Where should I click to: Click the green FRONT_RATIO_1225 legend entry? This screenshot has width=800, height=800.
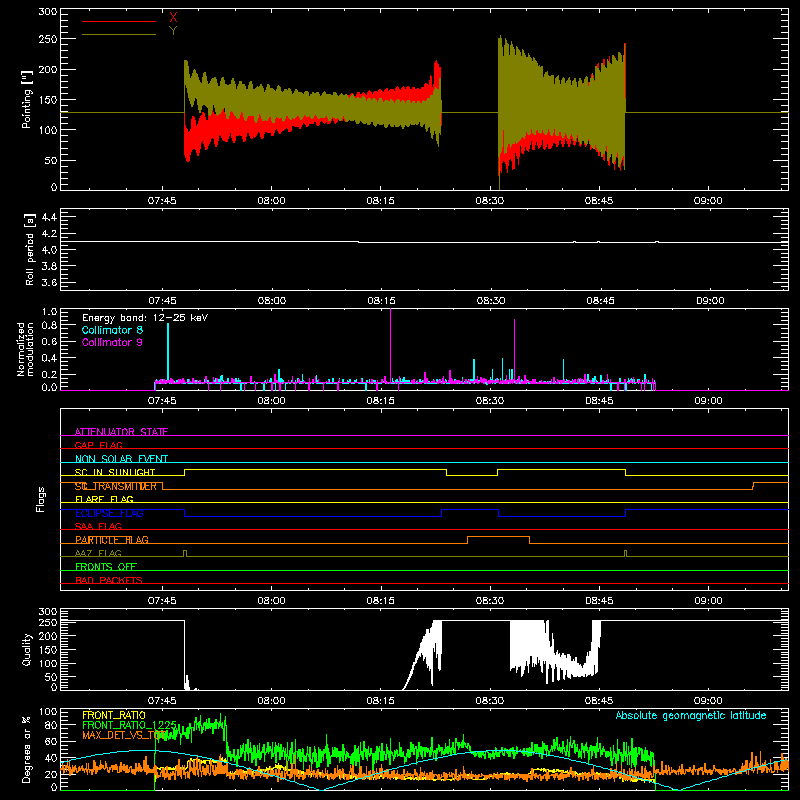point(130,725)
